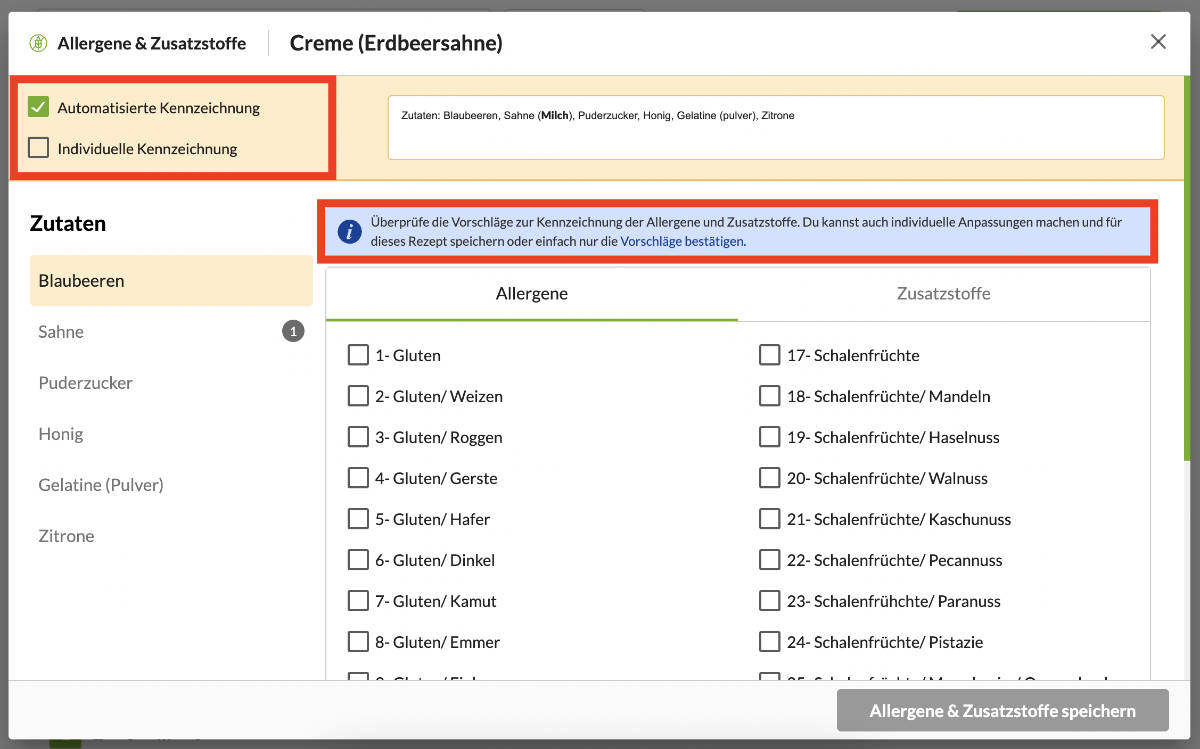Image resolution: width=1200 pixels, height=749 pixels.
Task: Open the Allergene tab
Action: [x=532, y=294]
